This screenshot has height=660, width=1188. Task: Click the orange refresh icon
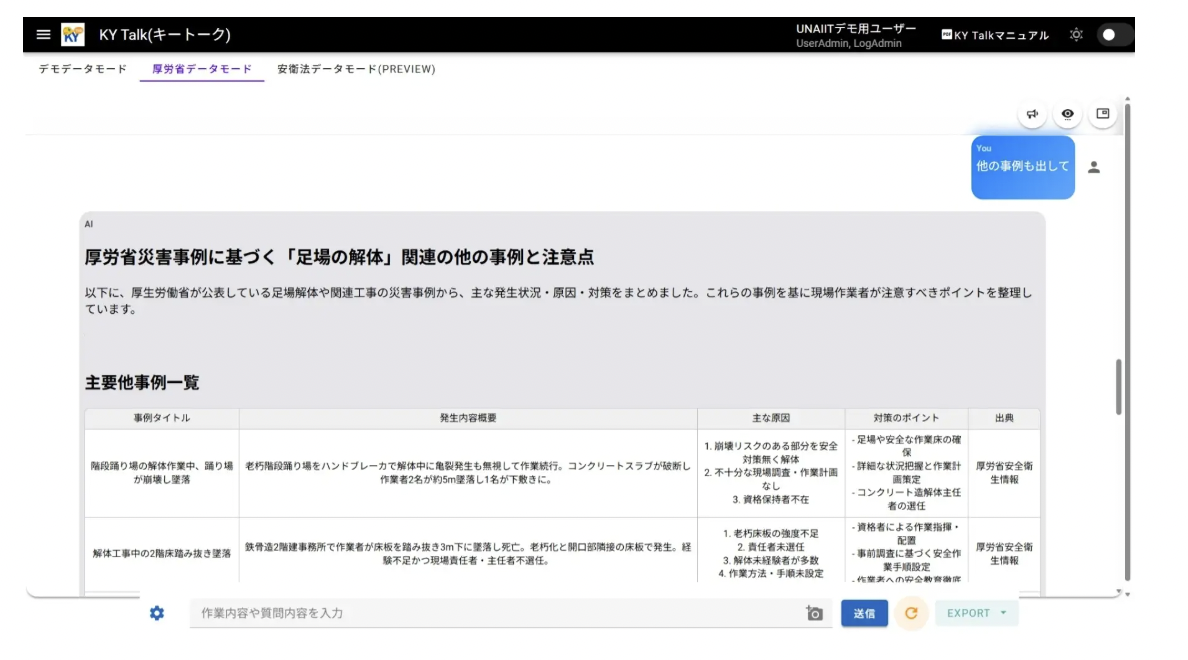pos(911,613)
